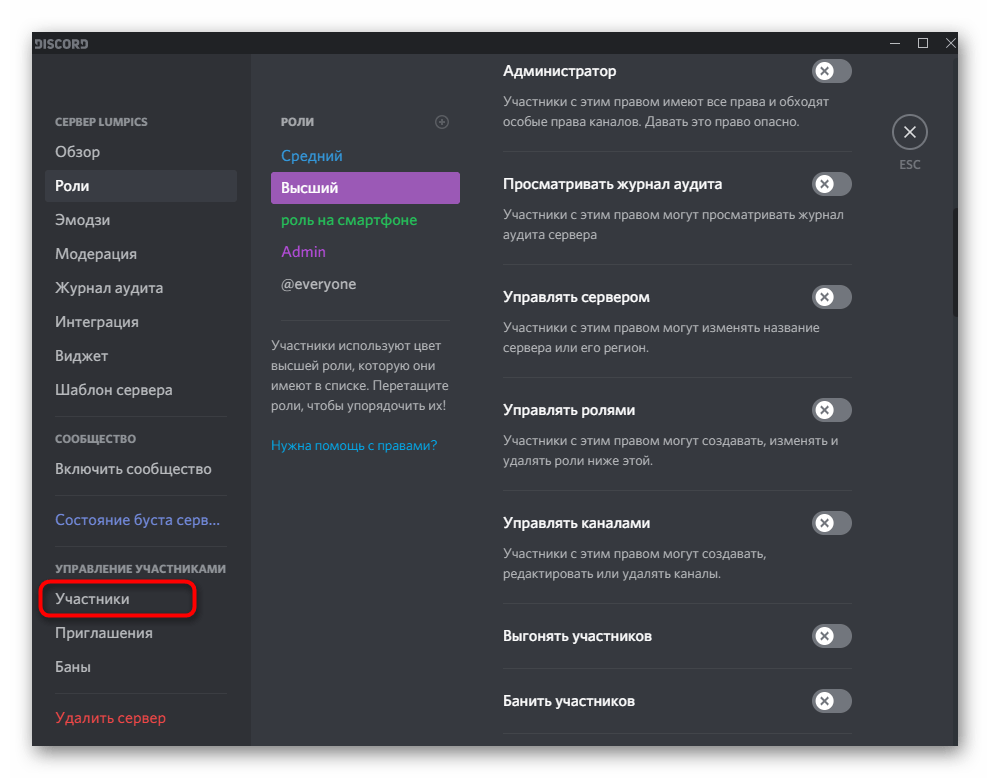This screenshot has height=778, width=990.
Task: Add a new role with plus icon
Action: [442, 122]
